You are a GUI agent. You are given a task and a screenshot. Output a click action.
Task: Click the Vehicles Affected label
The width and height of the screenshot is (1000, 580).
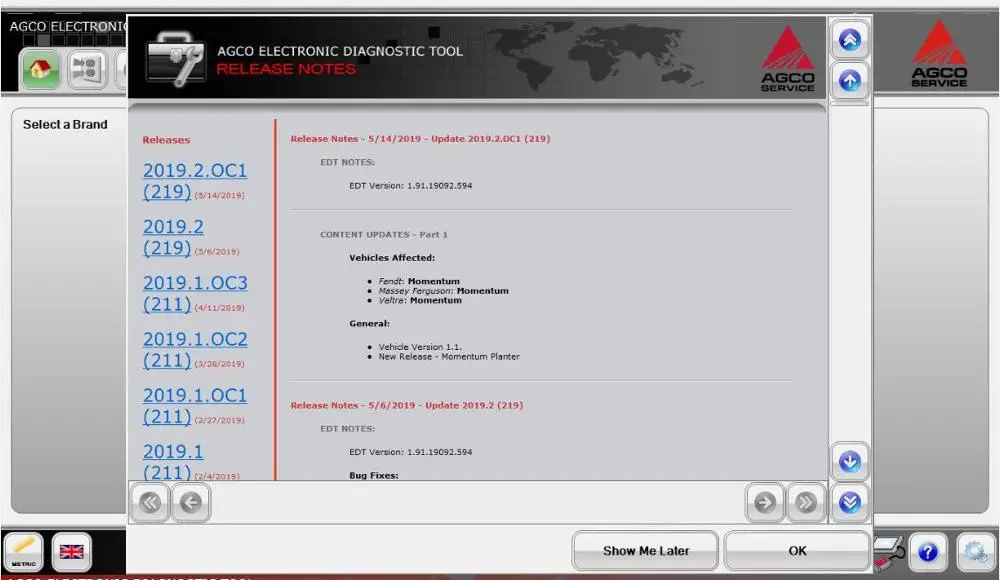[392, 258]
